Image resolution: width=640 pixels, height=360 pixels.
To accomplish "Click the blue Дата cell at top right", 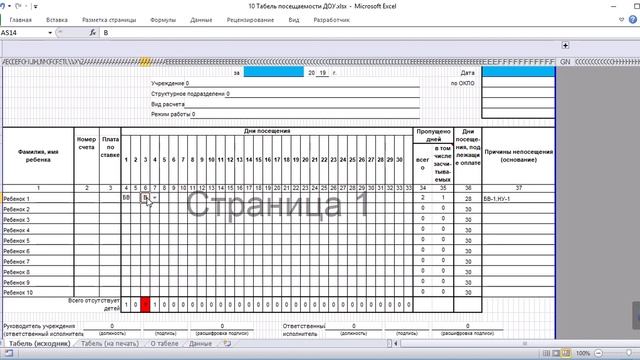I will pos(518,72).
